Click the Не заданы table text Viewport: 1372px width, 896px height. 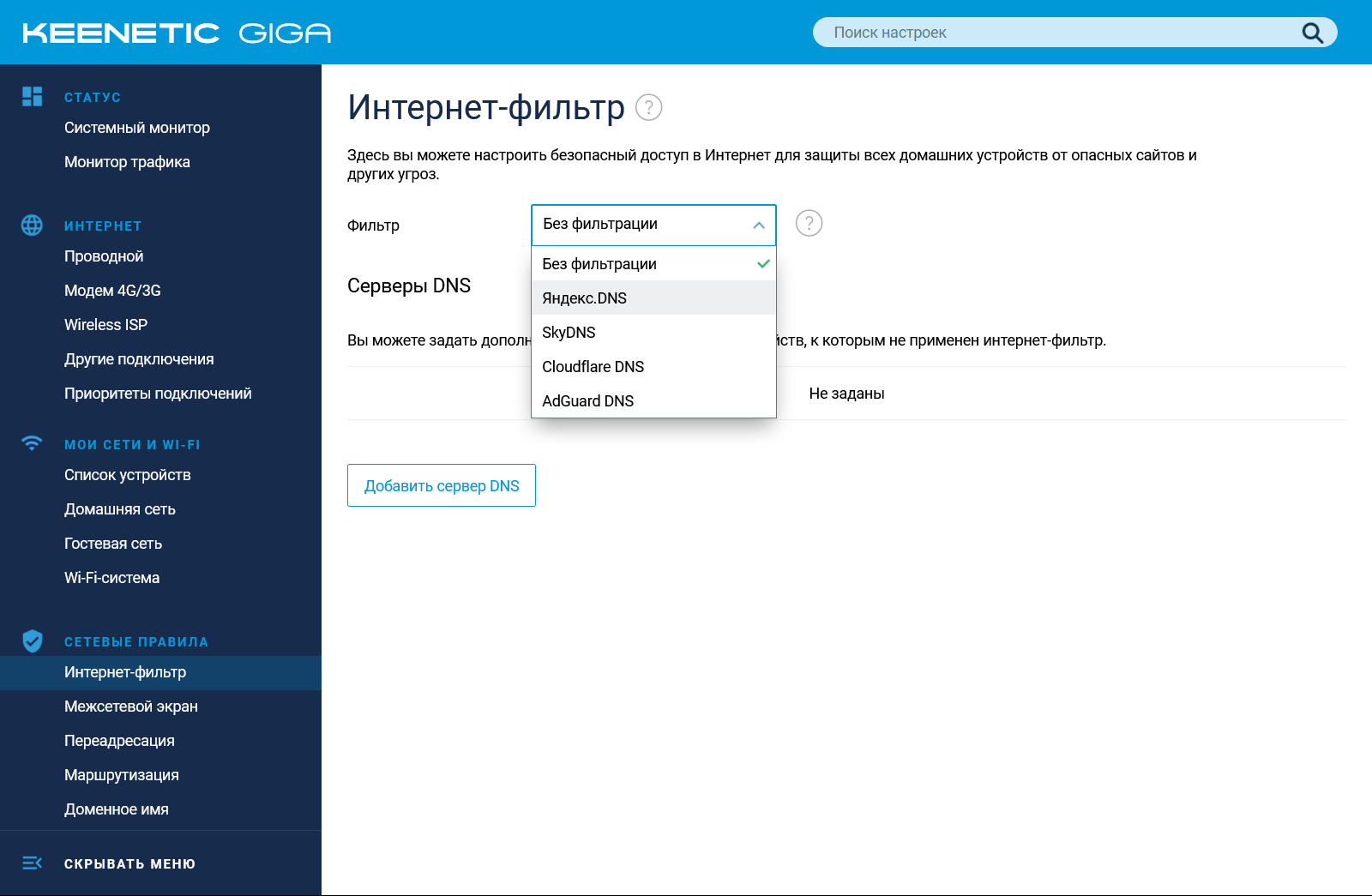(846, 394)
